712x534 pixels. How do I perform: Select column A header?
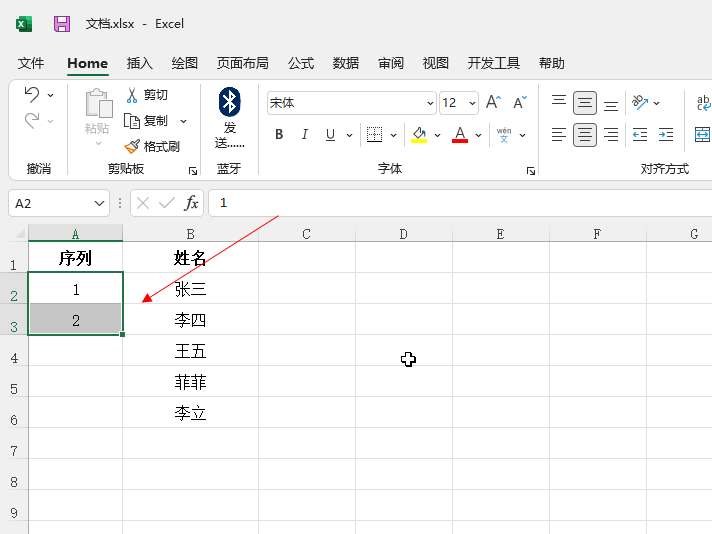point(75,234)
